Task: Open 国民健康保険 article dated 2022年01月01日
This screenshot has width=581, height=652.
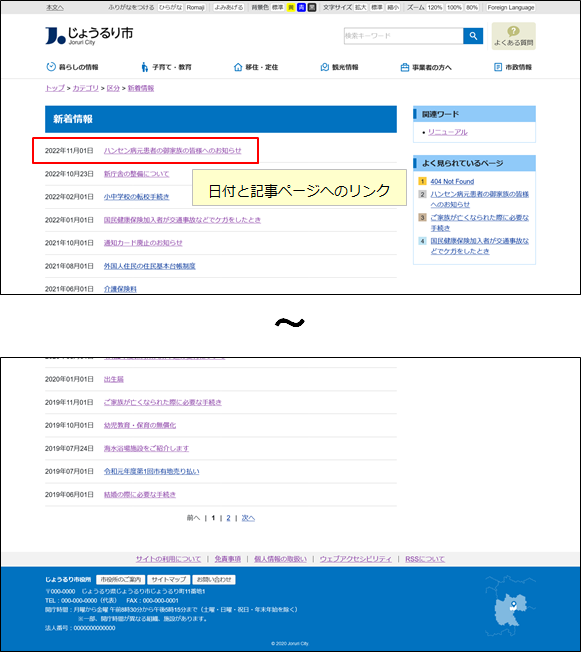Action: tap(182, 220)
